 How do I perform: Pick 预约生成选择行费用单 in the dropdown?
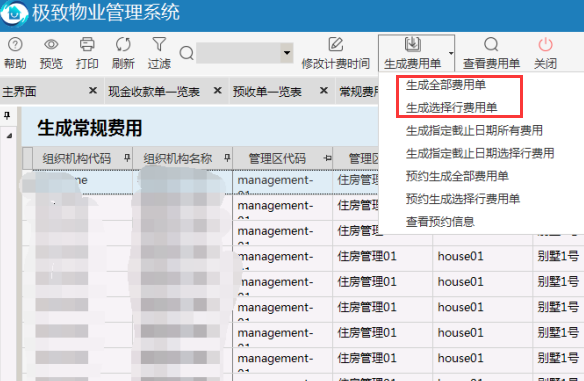click(x=463, y=199)
